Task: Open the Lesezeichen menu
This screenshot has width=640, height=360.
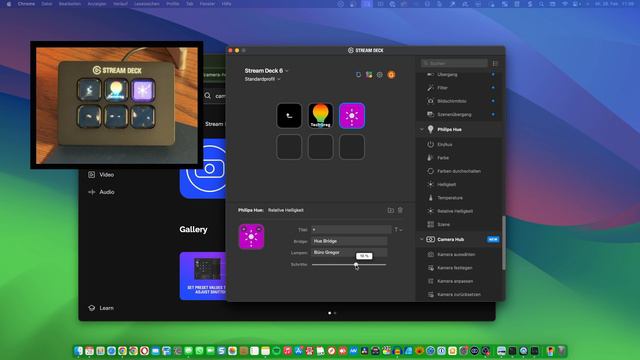Action: (x=147, y=4)
